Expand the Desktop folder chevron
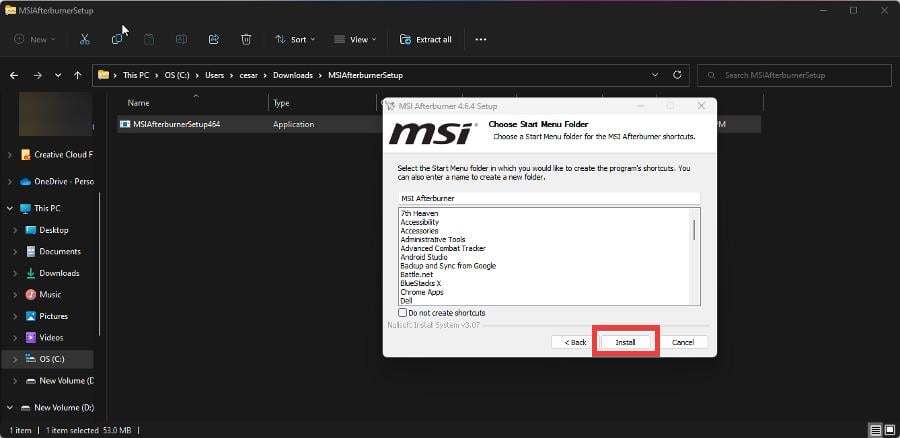 [15, 230]
